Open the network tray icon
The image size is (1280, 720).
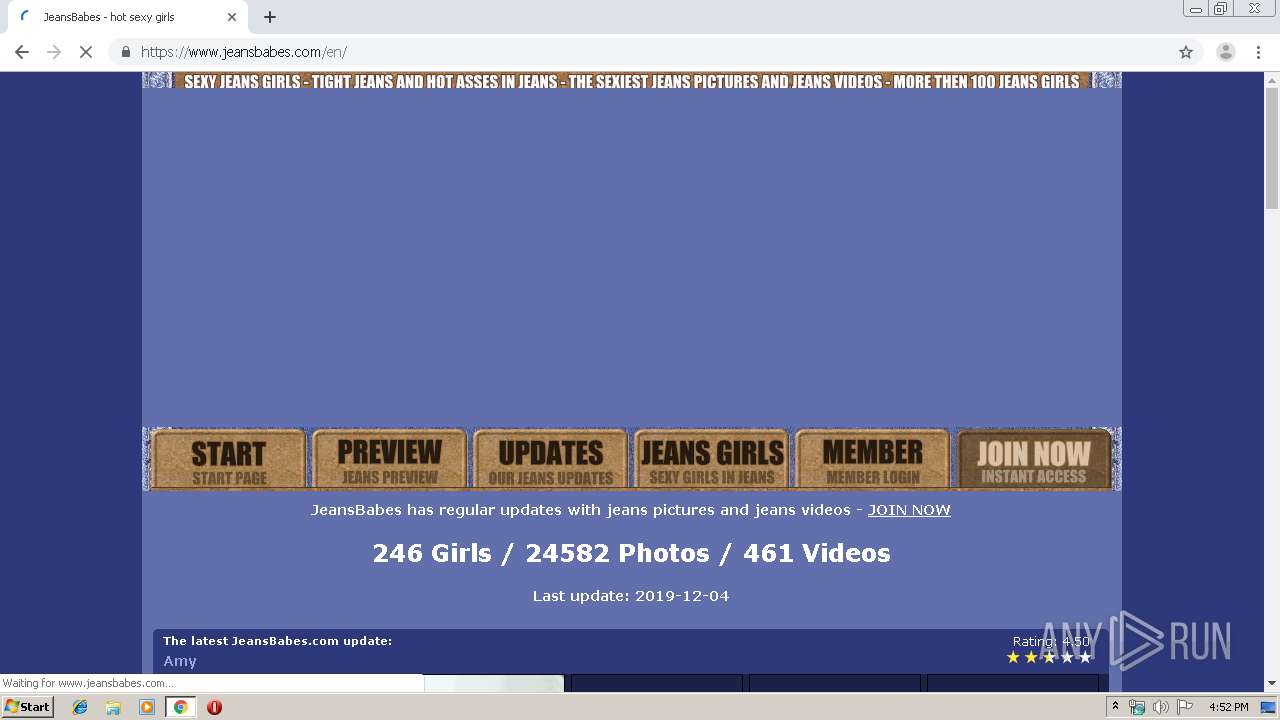click(x=1137, y=707)
